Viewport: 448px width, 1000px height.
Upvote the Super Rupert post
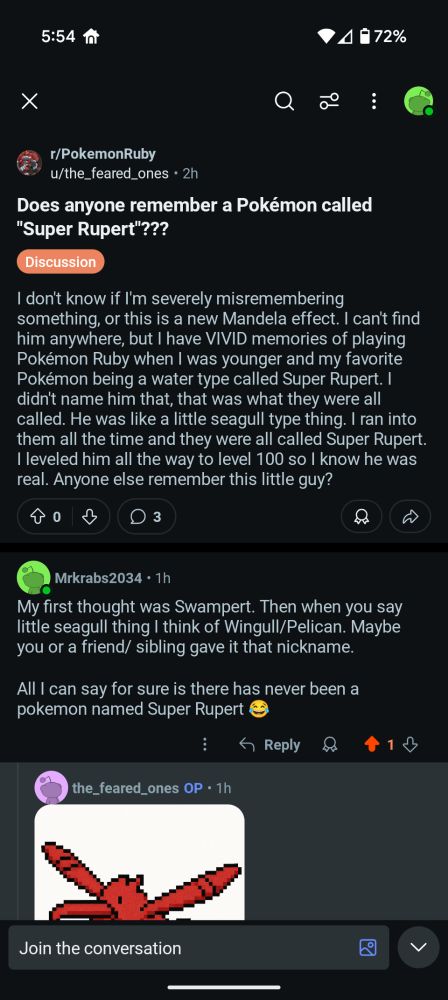(39, 517)
